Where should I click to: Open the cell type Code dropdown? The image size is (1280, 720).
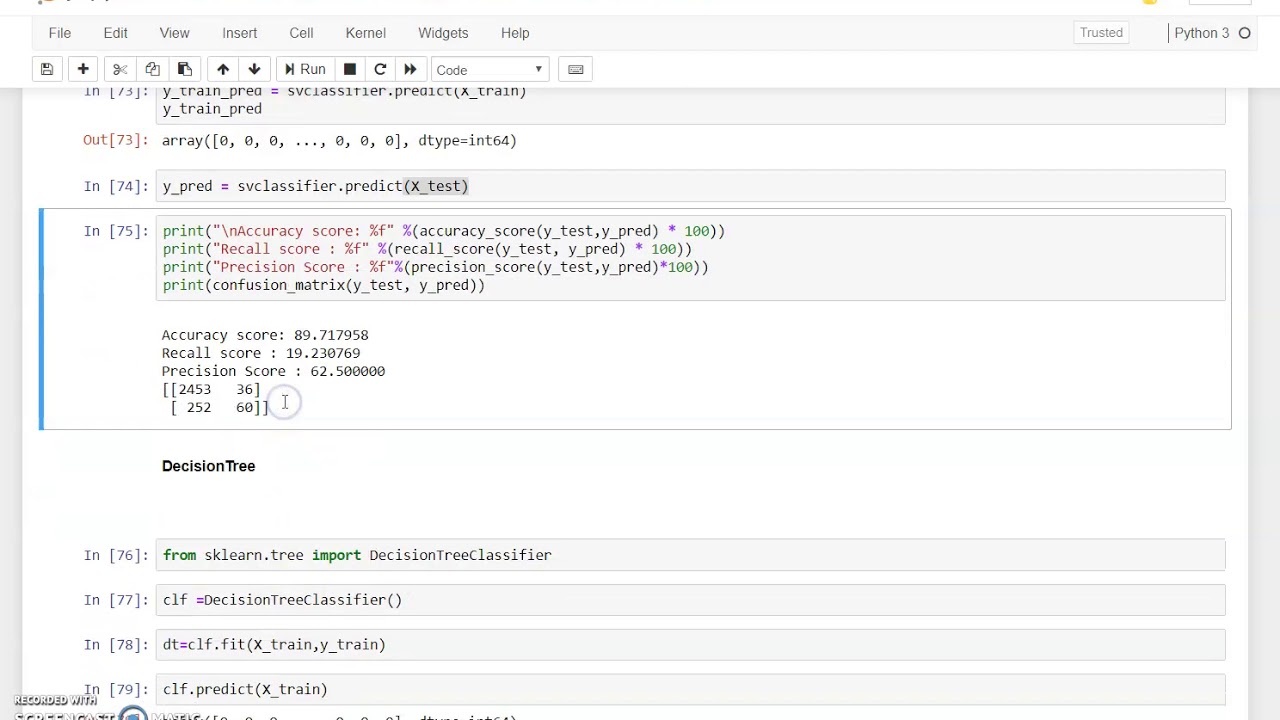tap(489, 70)
